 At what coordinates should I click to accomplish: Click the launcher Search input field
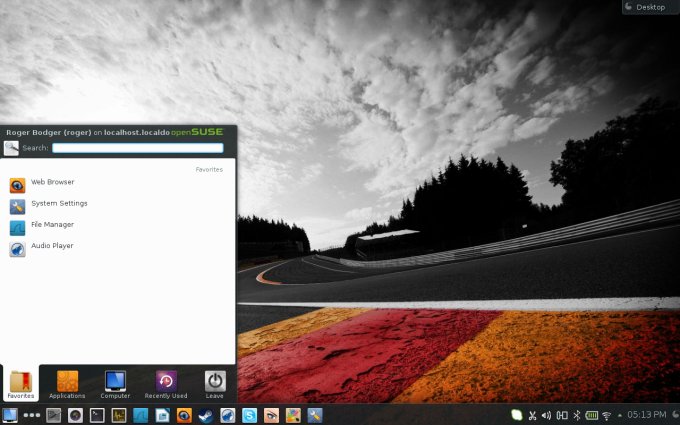pos(137,148)
